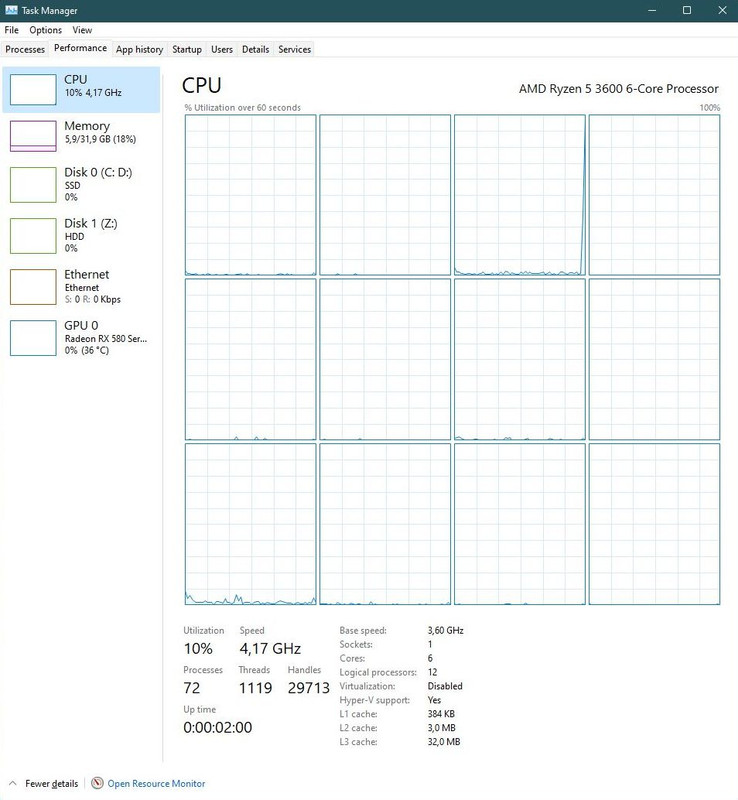Select the Disk 0 (C: D:) label
The width and height of the screenshot is (738, 800).
(98, 172)
